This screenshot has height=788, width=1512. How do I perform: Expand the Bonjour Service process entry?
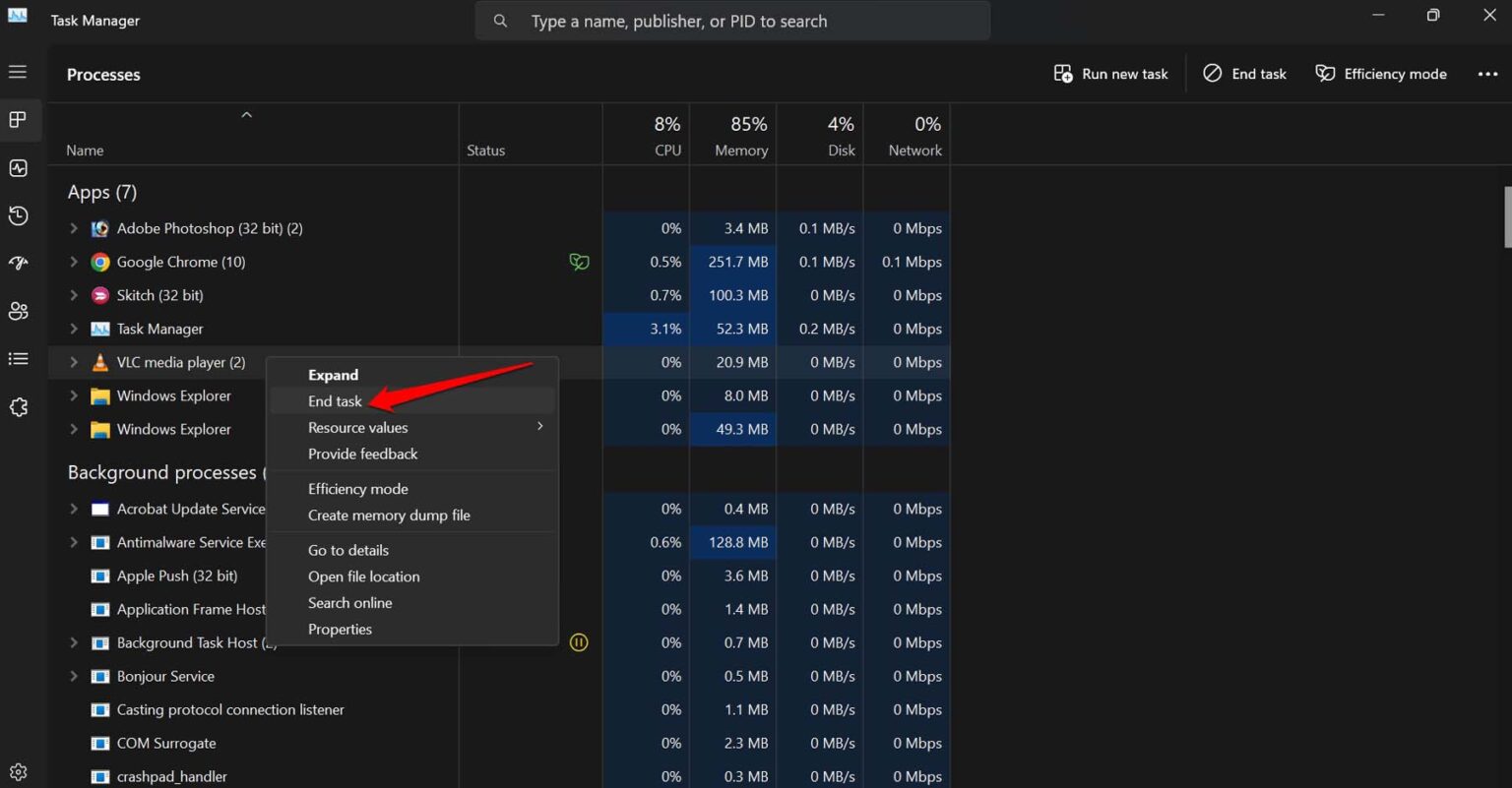[74, 676]
